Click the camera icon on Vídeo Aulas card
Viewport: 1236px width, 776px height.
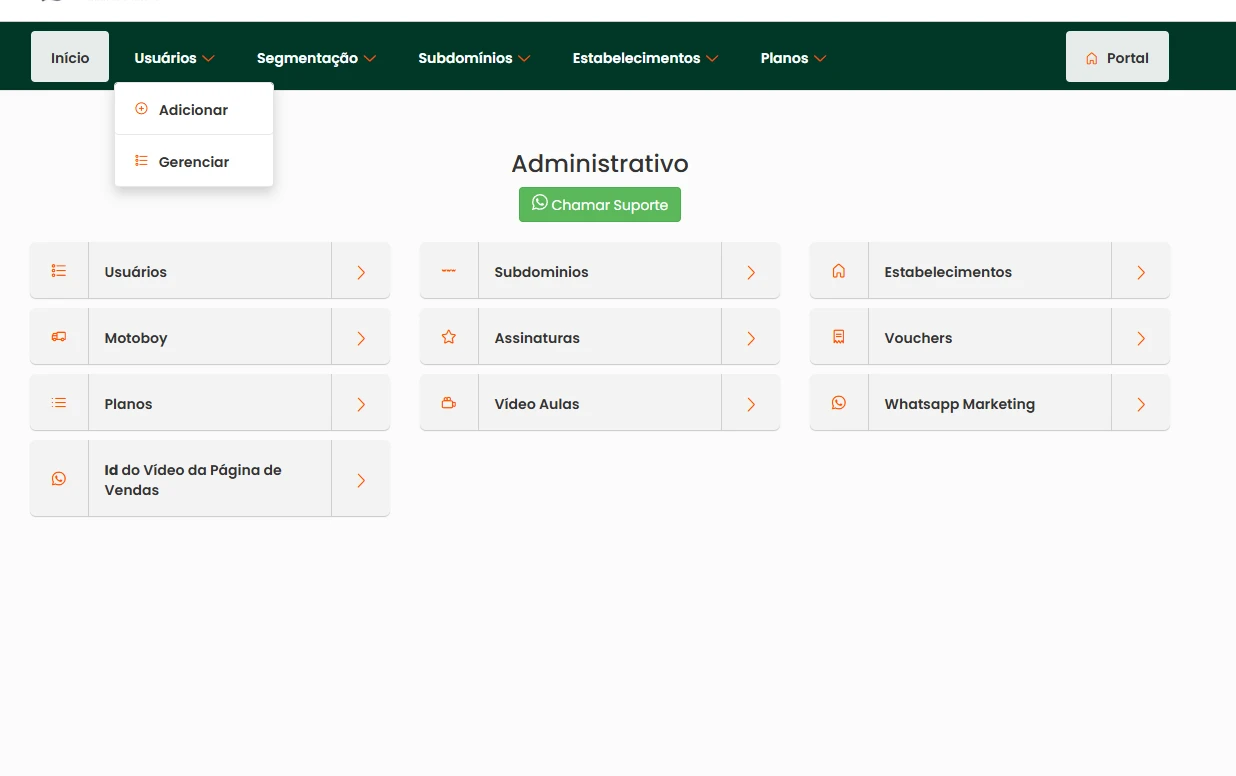tap(449, 403)
